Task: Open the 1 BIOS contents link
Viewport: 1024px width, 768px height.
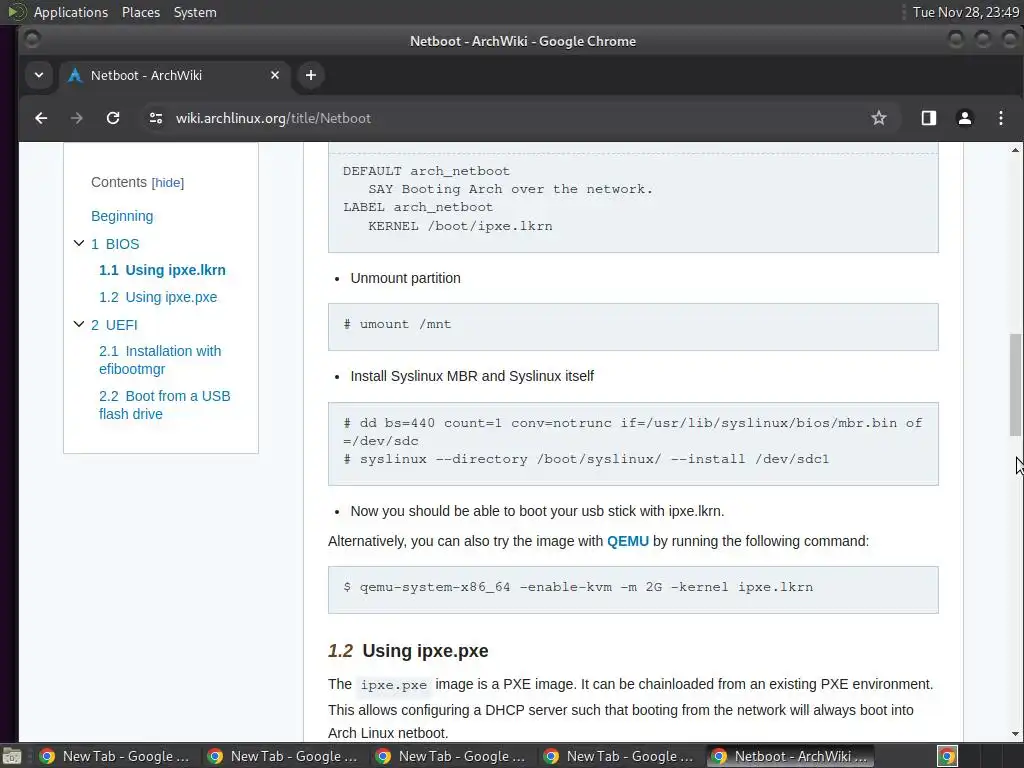Action: click(115, 244)
